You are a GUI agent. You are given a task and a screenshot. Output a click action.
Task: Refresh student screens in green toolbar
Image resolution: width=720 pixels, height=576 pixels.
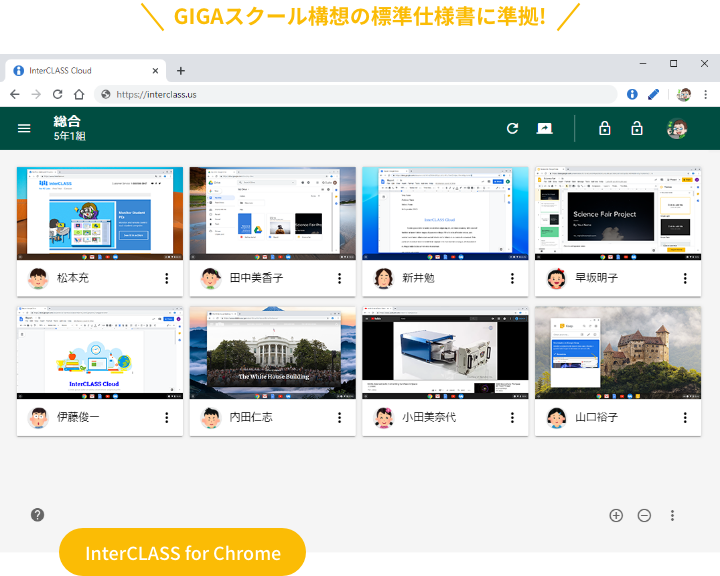[x=512, y=129]
